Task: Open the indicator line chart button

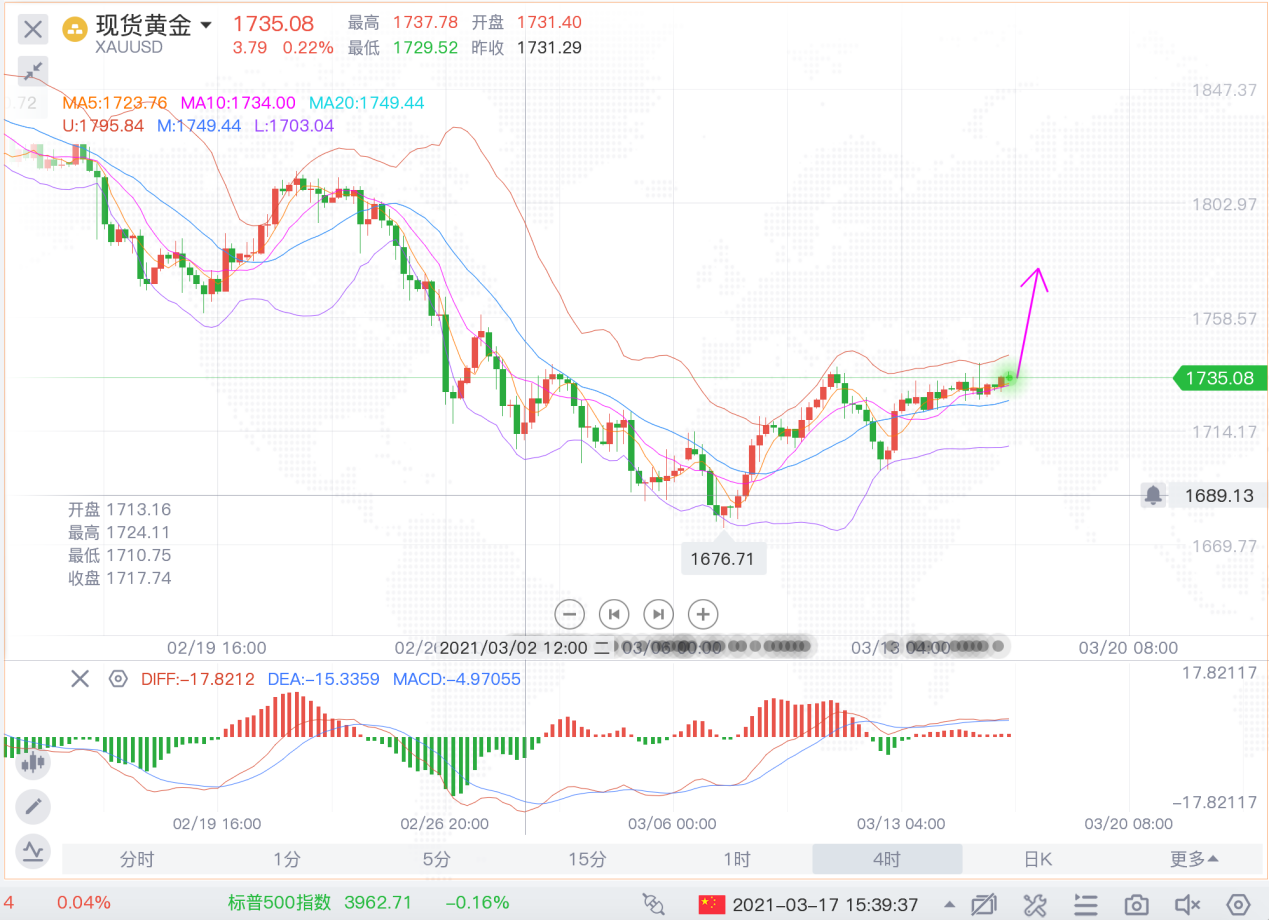Action: pyautogui.click(x=33, y=850)
